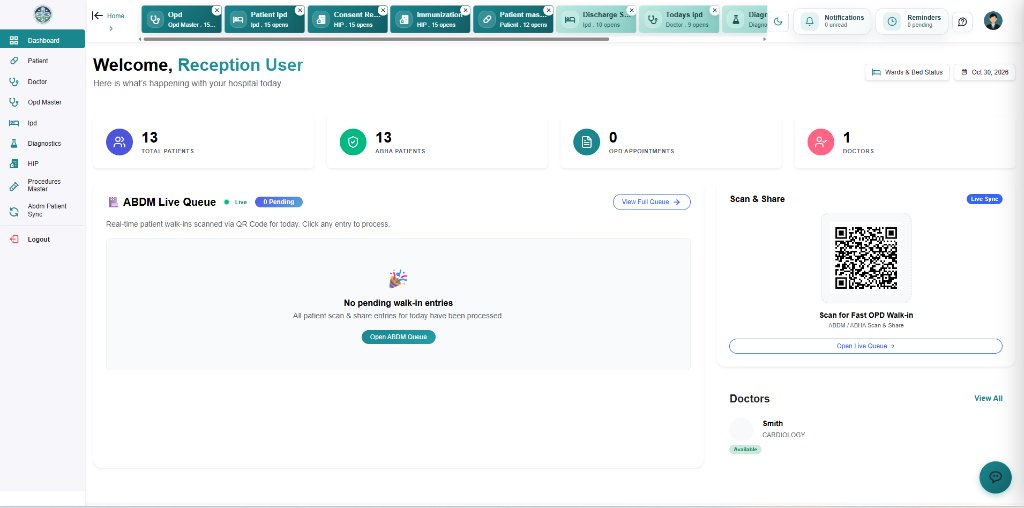The height and width of the screenshot is (508, 1024).
Task: Click the Available status badge
Action: (x=745, y=449)
